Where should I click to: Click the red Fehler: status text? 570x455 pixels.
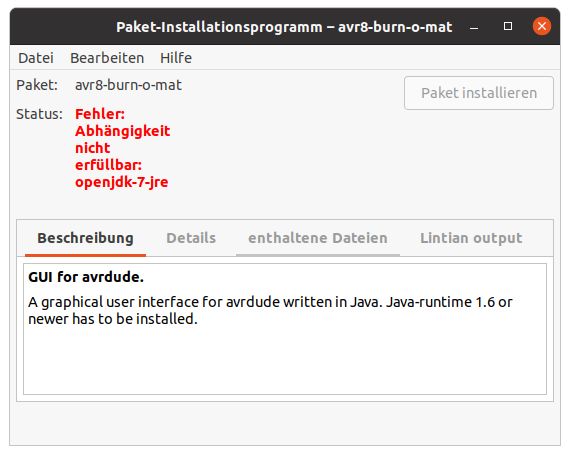click(100, 114)
